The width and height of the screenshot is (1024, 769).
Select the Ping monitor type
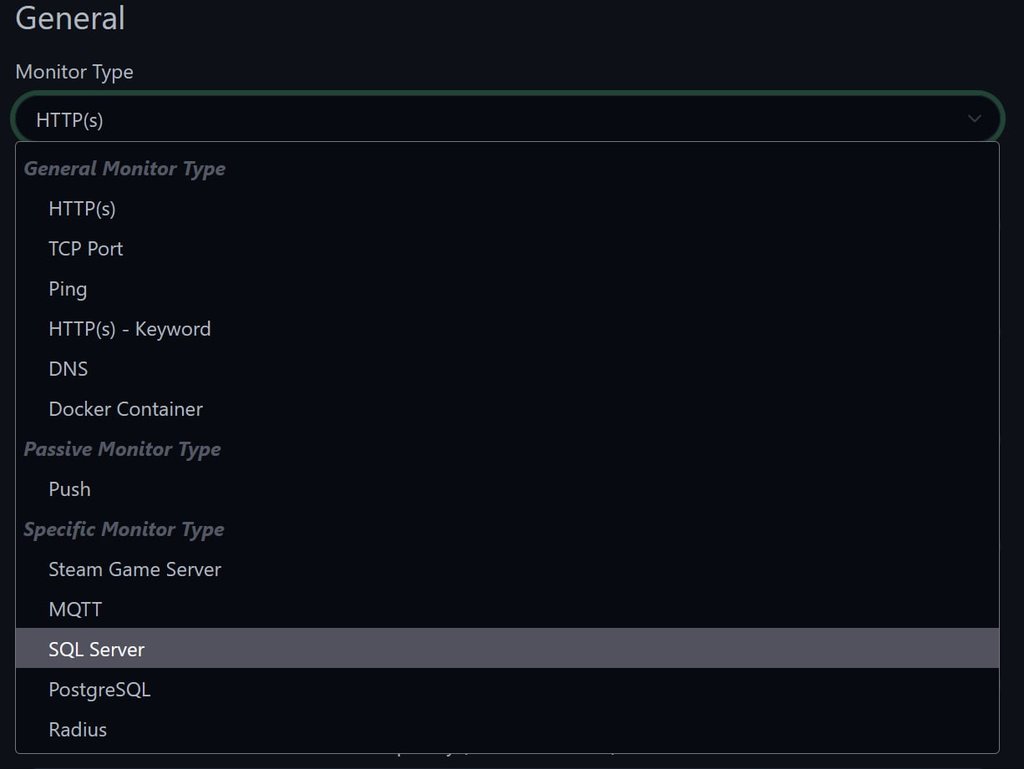[x=507, y=289]
